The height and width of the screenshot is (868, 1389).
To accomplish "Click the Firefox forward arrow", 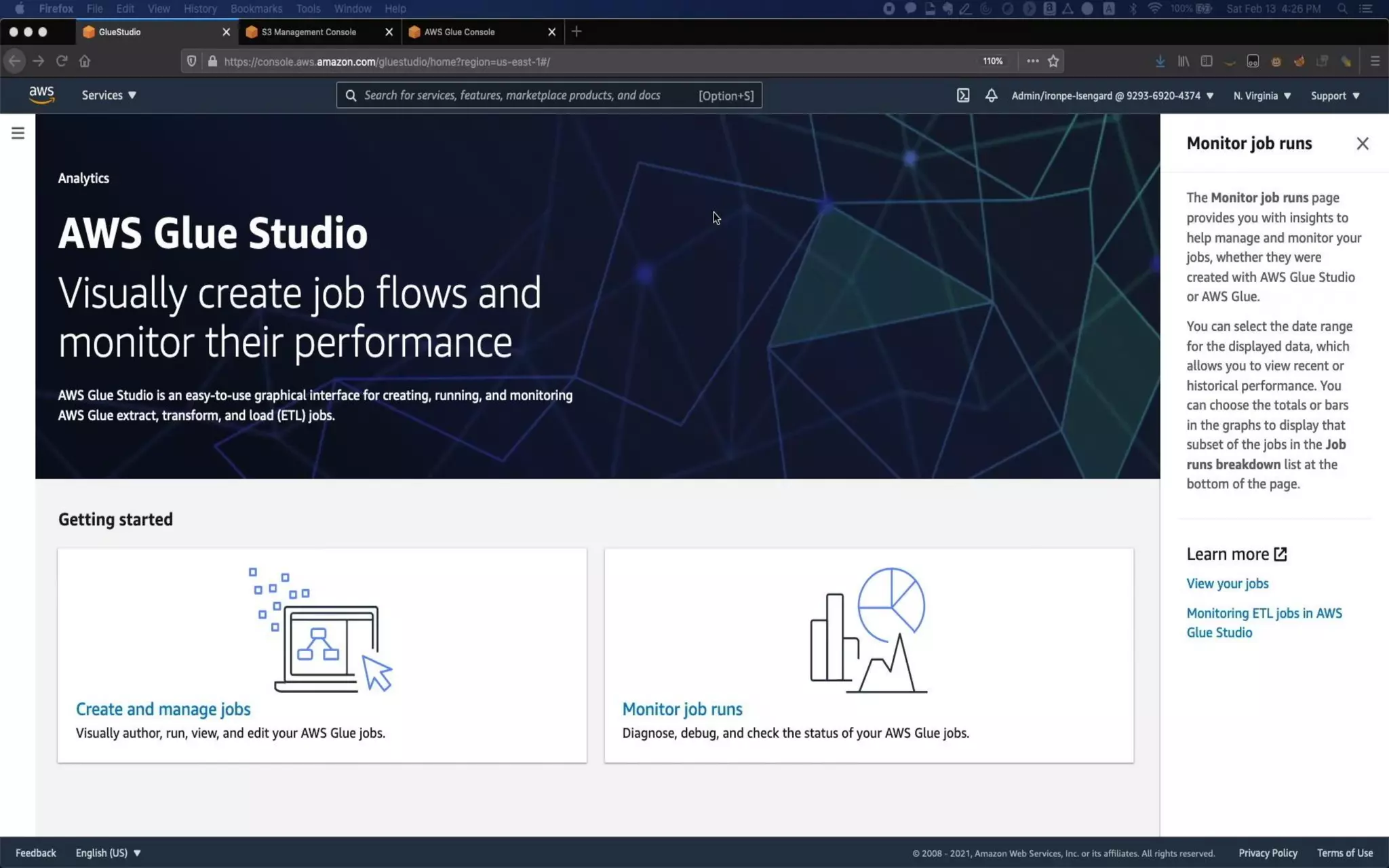I will [x=39, y=61].
